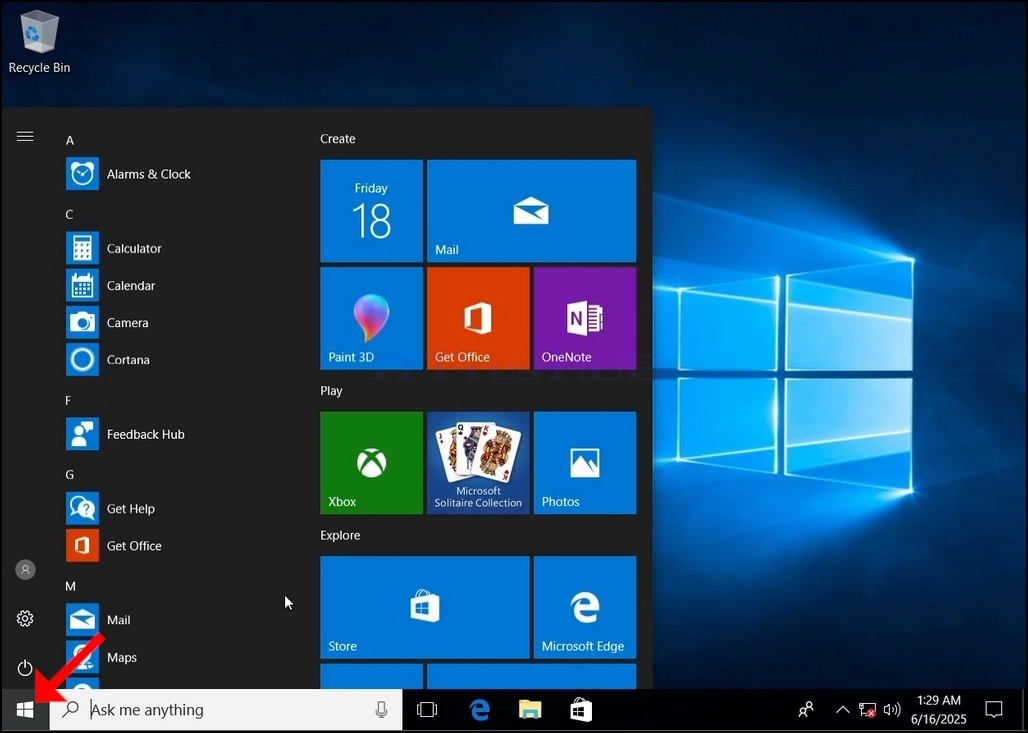Expand the Start menu hamburger navigation

click(x=25, y=136)
